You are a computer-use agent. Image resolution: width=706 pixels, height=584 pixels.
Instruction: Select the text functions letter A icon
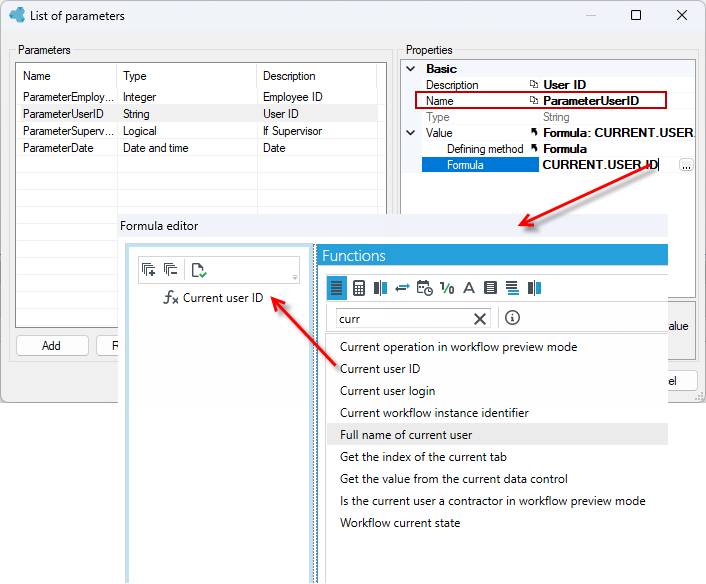point(469,288)
